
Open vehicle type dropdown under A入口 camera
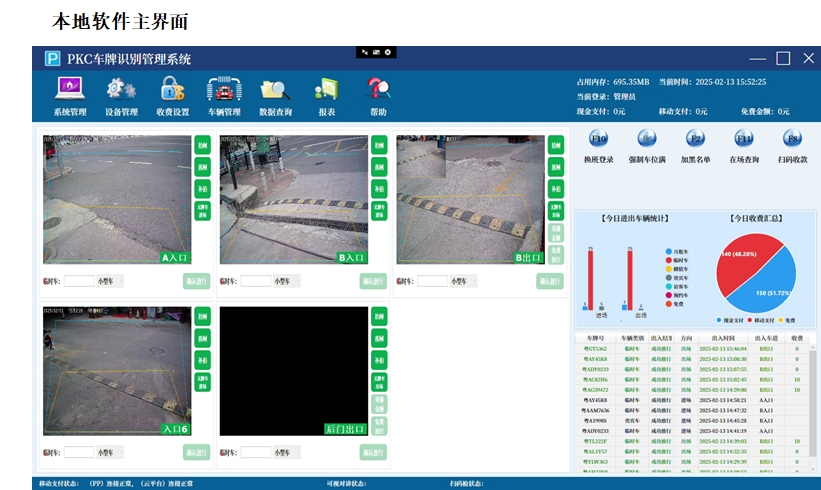111,282
